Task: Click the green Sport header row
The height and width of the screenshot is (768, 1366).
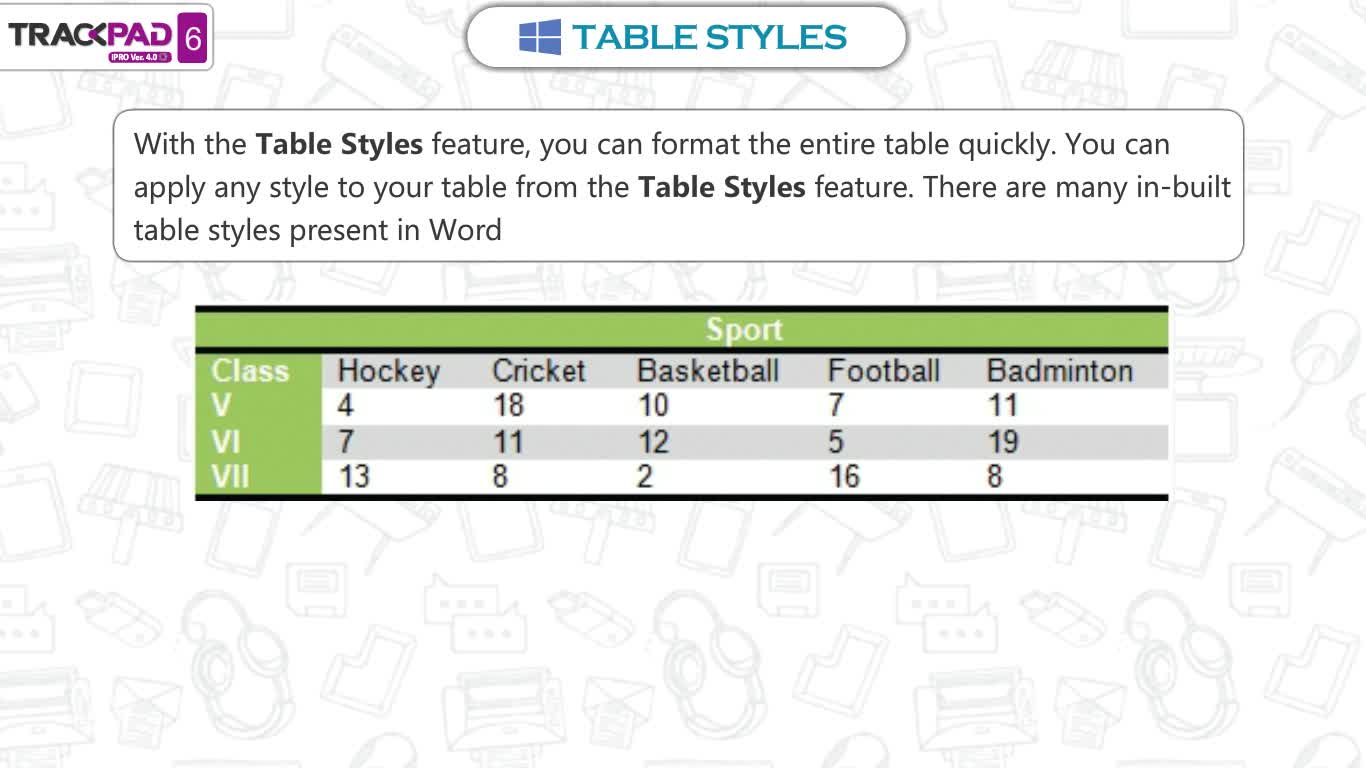Action: 681,330
